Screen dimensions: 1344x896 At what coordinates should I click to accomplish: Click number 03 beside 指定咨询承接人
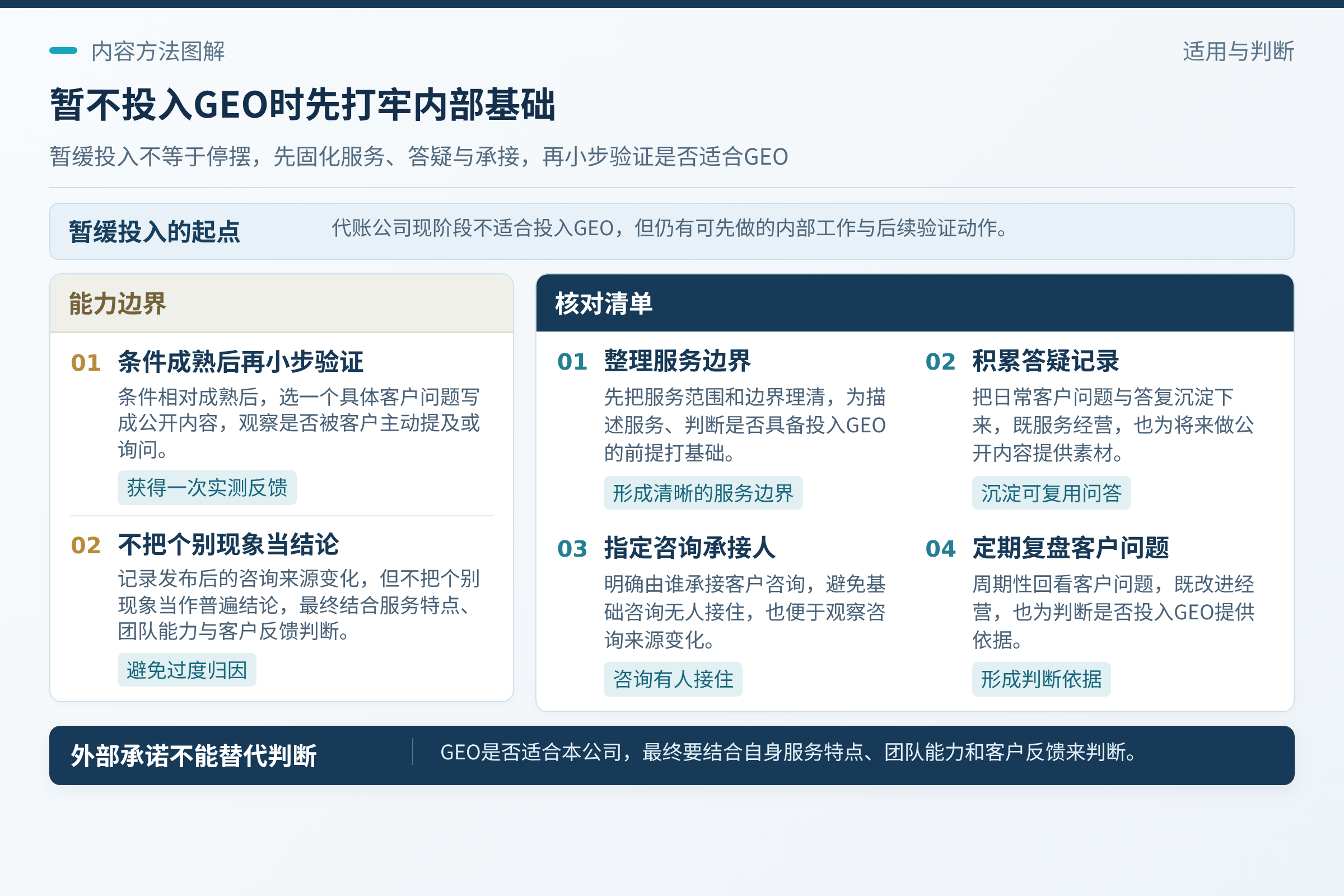point(572,549)
